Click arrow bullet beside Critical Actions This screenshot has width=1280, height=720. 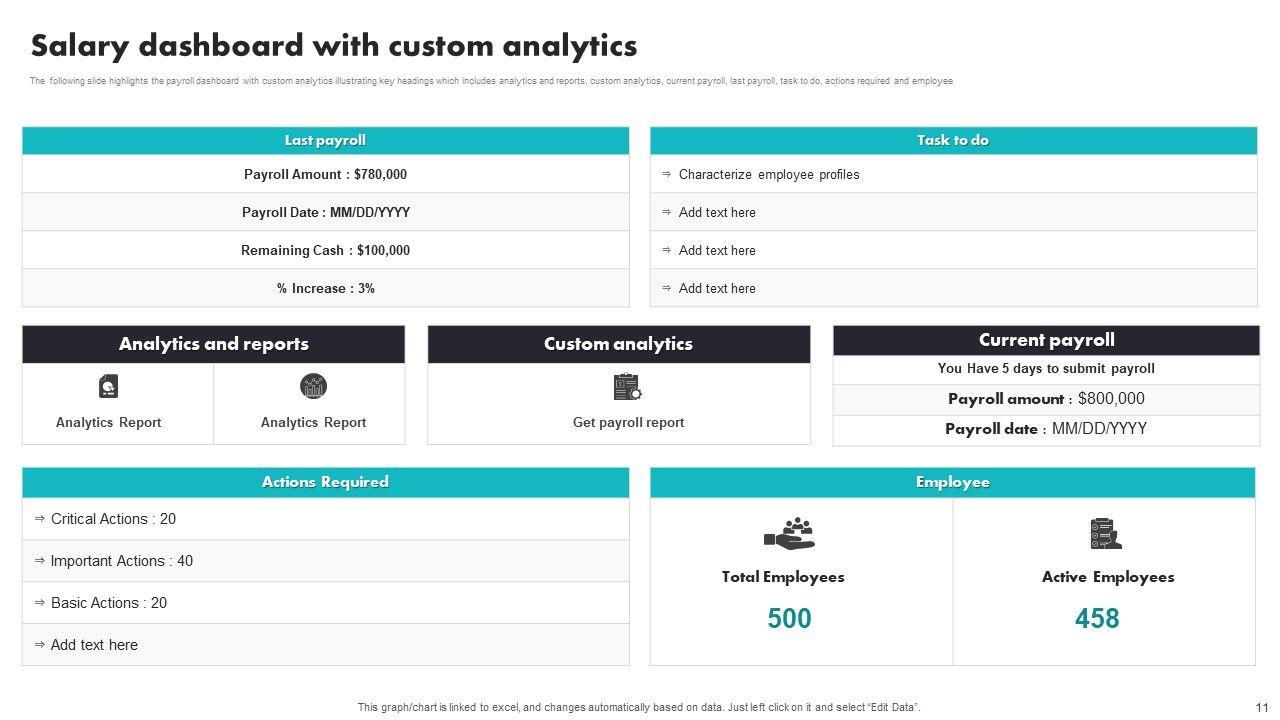[40, 519]
